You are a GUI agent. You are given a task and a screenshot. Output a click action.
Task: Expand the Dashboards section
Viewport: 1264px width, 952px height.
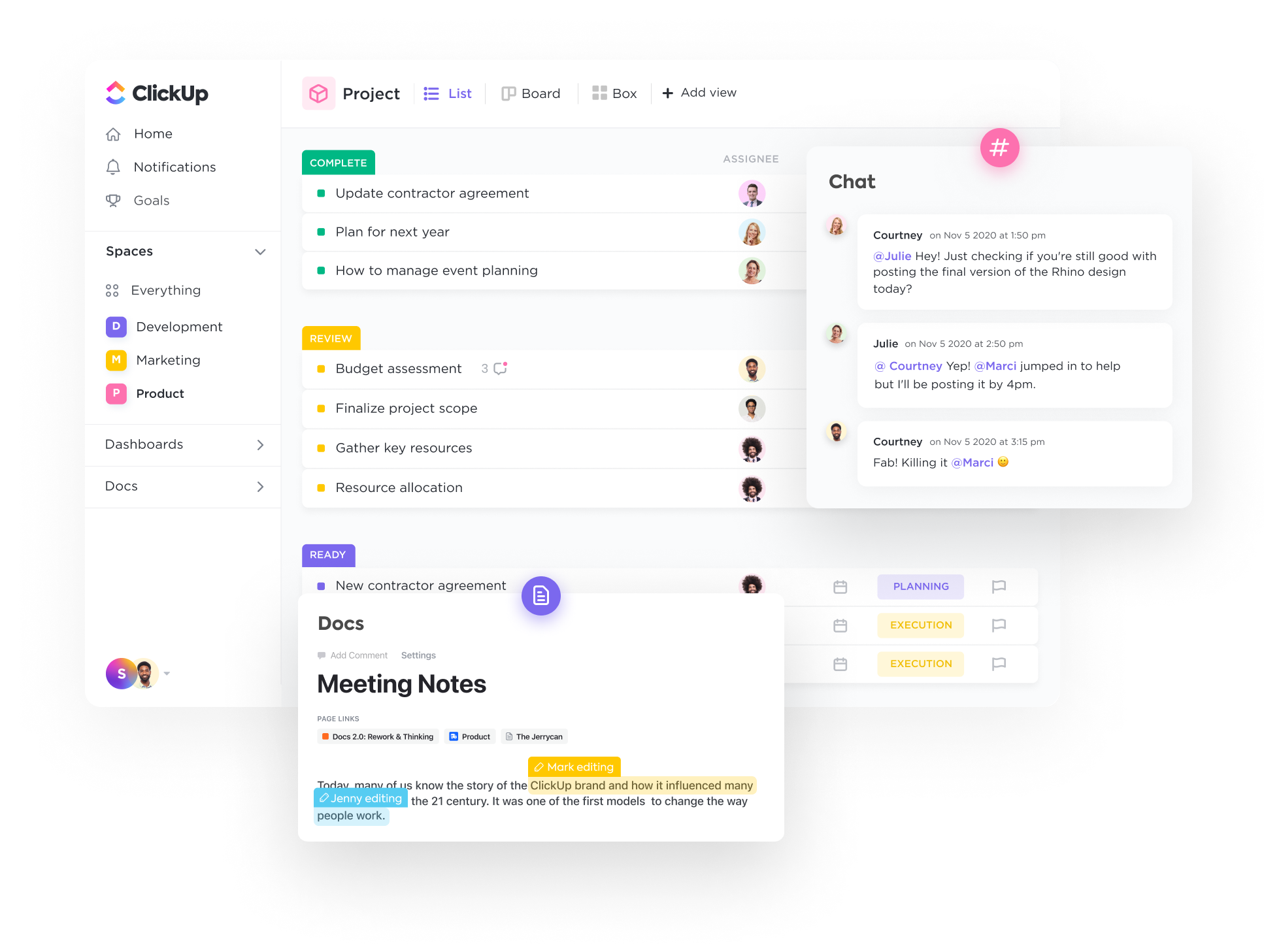[x=261, y=444]
